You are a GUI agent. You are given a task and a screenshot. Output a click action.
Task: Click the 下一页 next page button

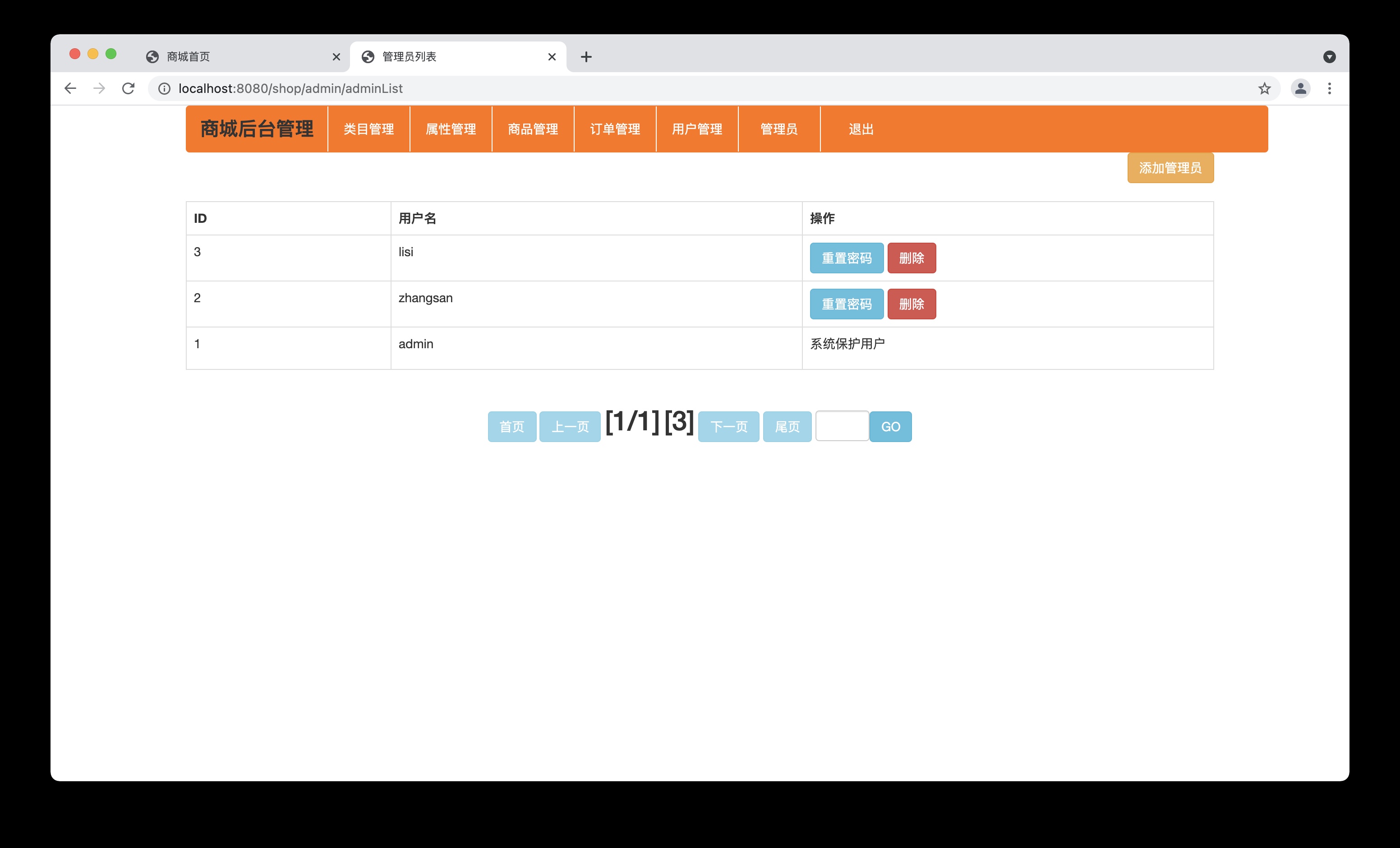728,426
